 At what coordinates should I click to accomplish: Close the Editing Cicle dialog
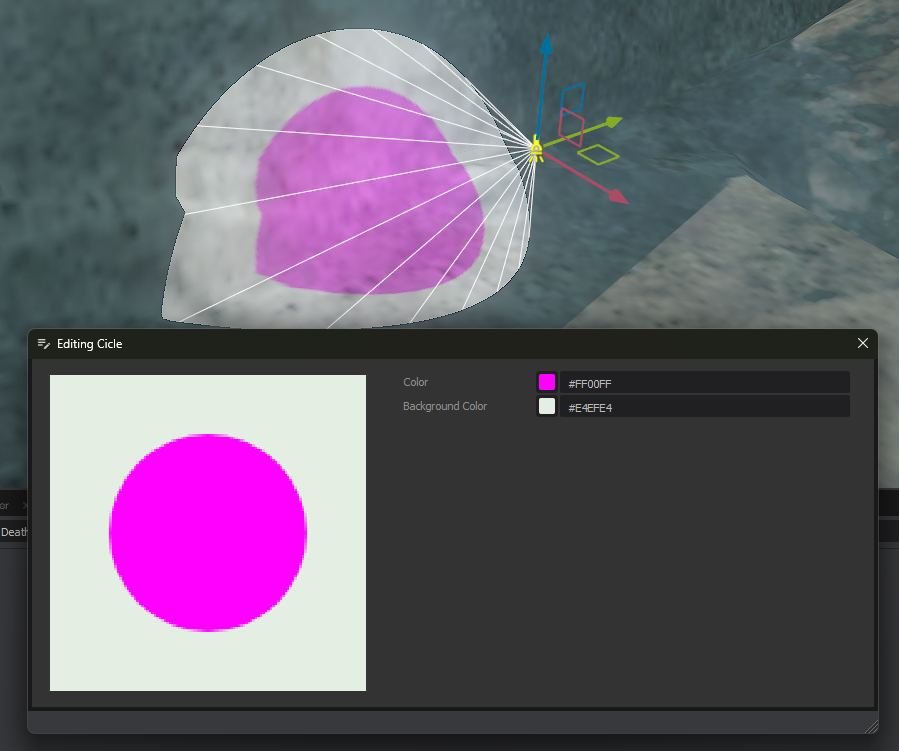point(863,343)
